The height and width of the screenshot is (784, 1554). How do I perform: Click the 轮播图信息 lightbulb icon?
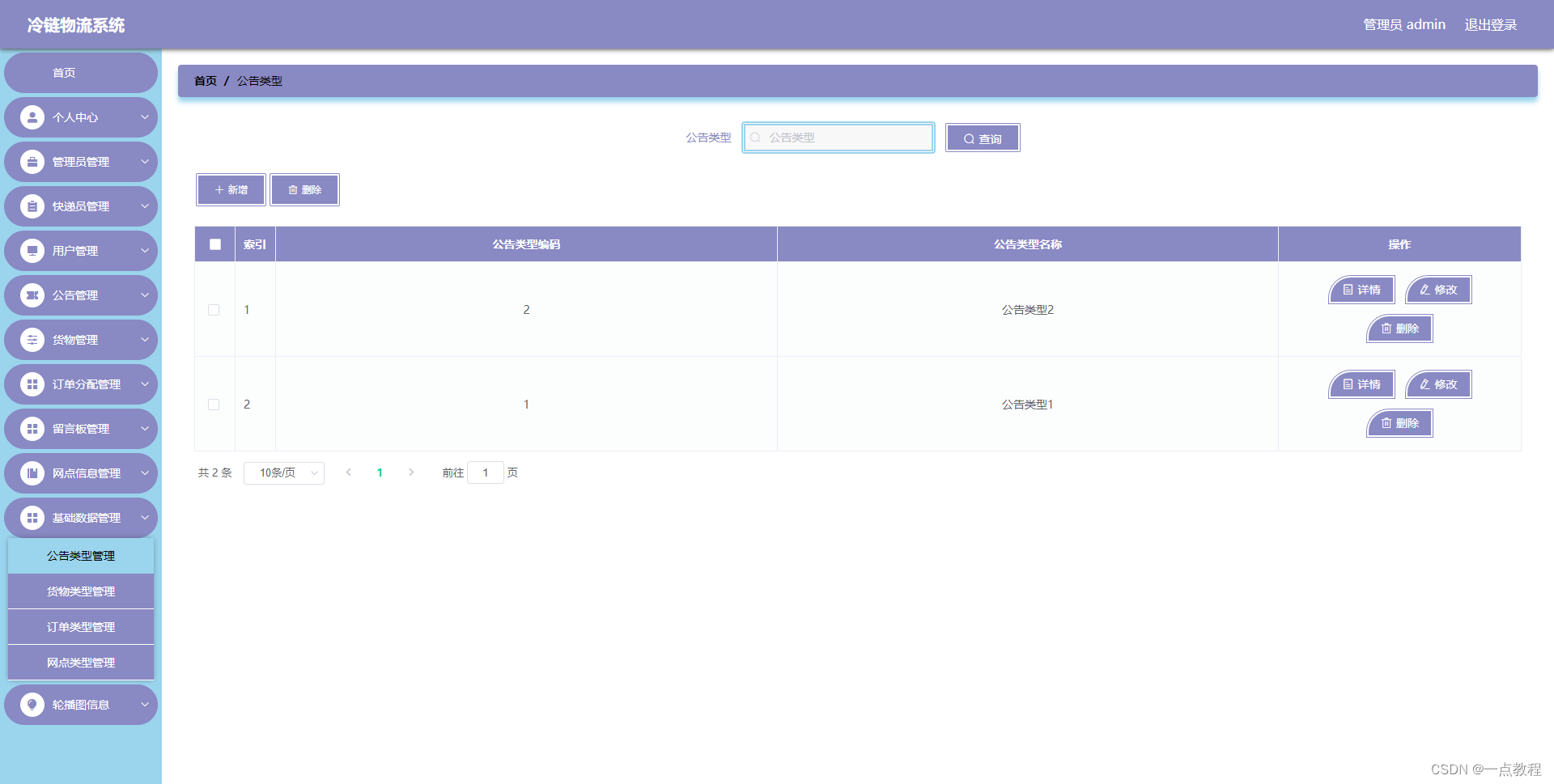32,705
